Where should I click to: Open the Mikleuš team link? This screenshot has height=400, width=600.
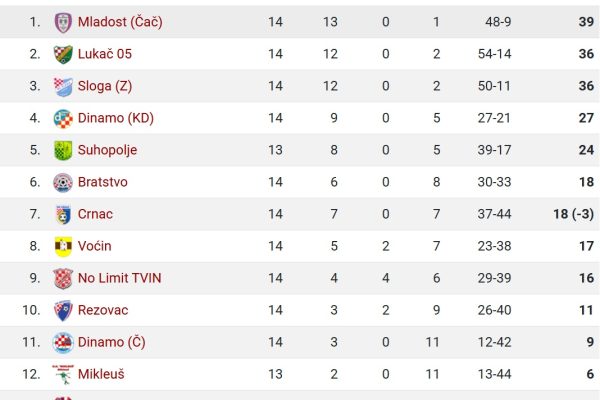[101, 374]
